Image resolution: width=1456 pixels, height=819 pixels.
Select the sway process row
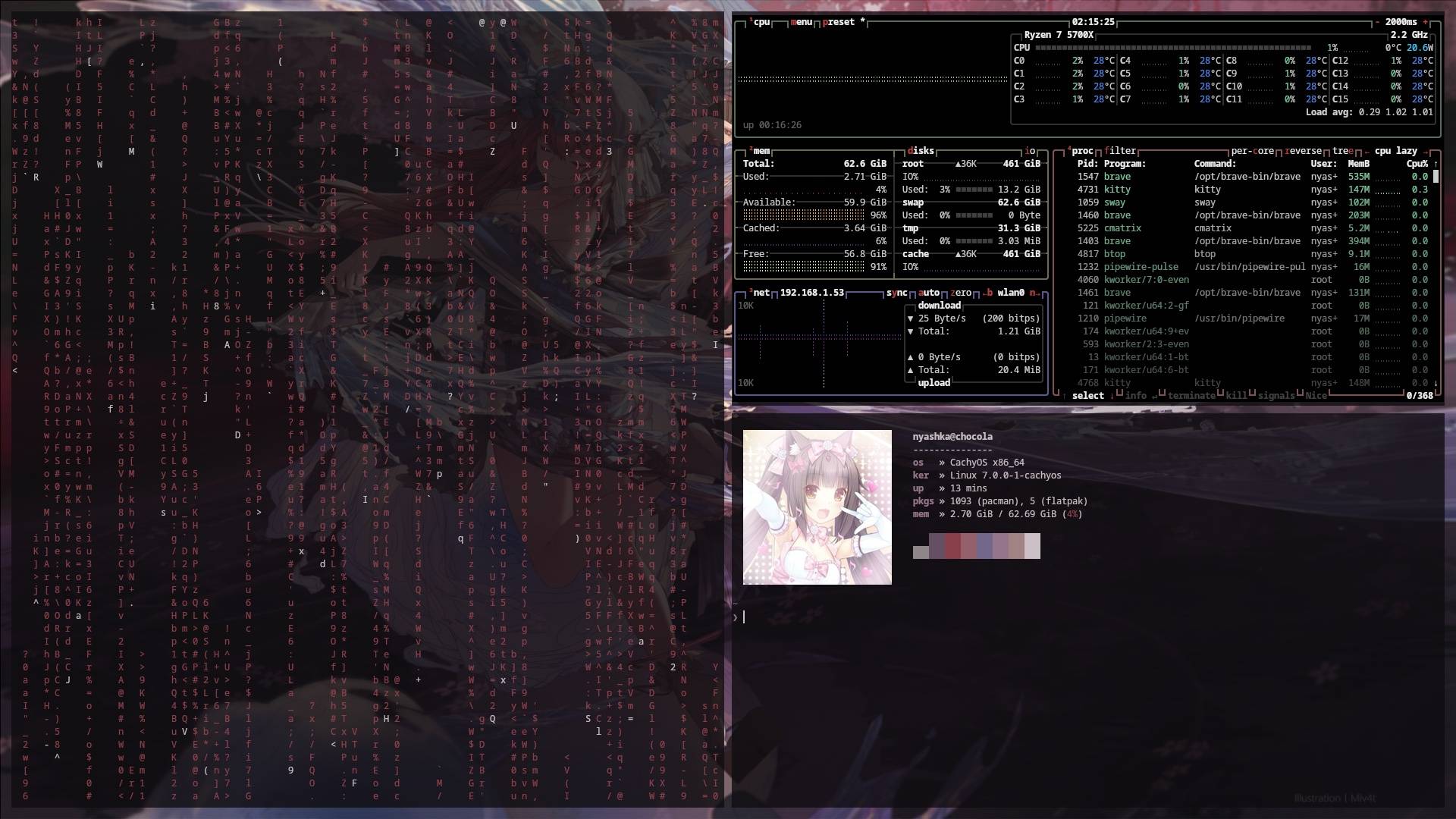(1252, 202)
